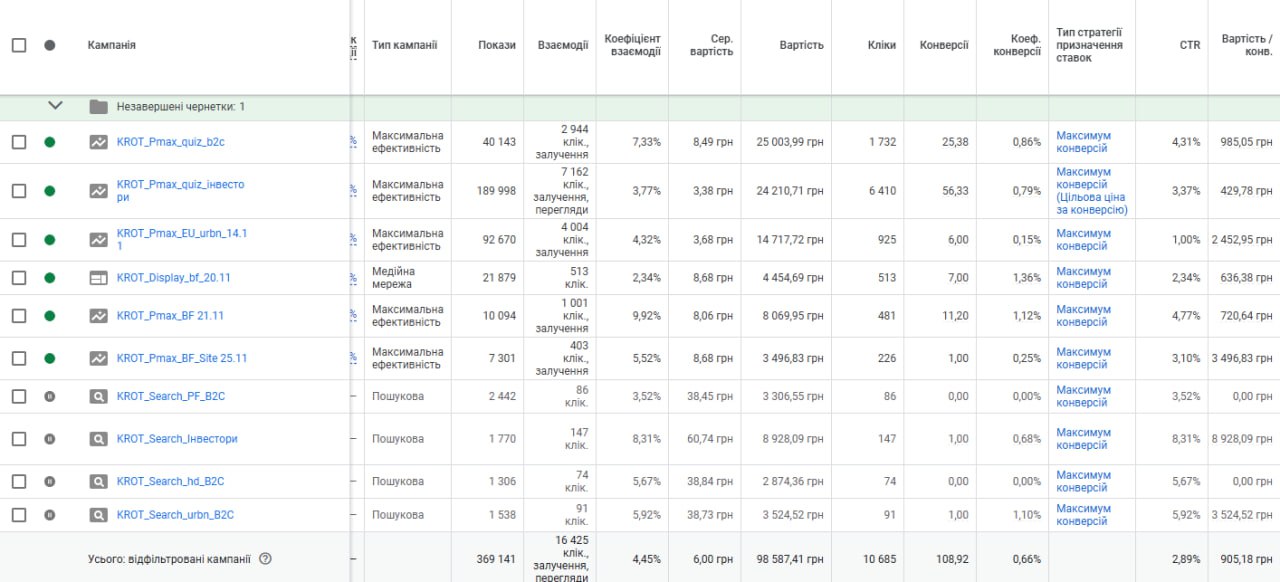Open KROT_Pmax_BF_Site 25.11 campaign
Image resolution: width=1280 pixels, height=582 pixels.
182,358
